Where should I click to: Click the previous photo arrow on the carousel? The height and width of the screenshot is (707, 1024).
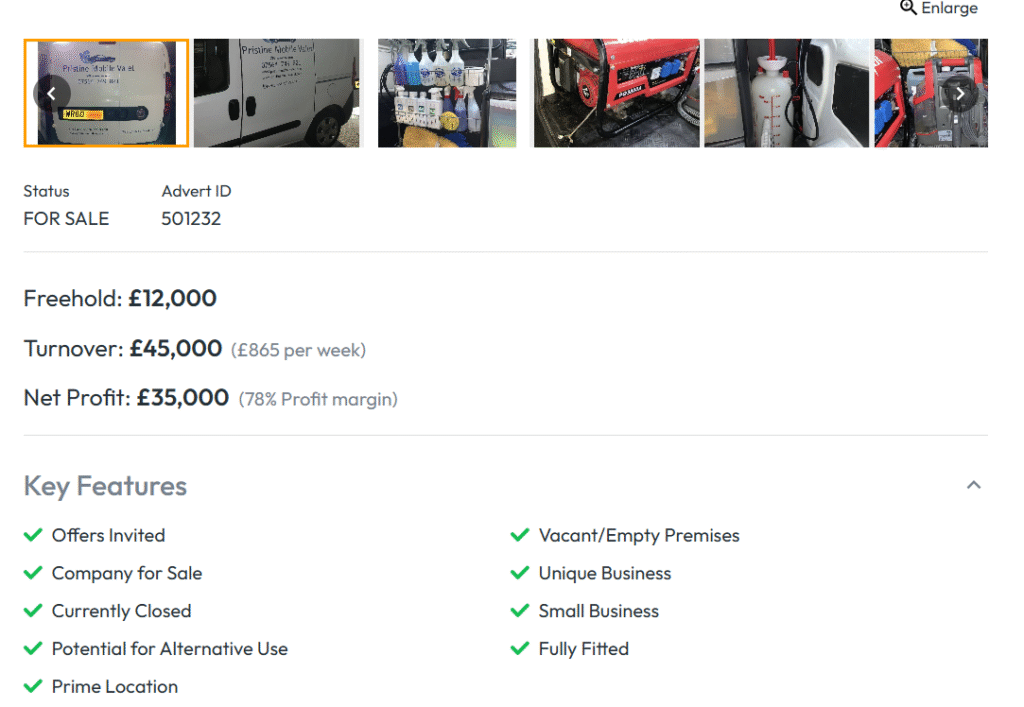point(51,93)
